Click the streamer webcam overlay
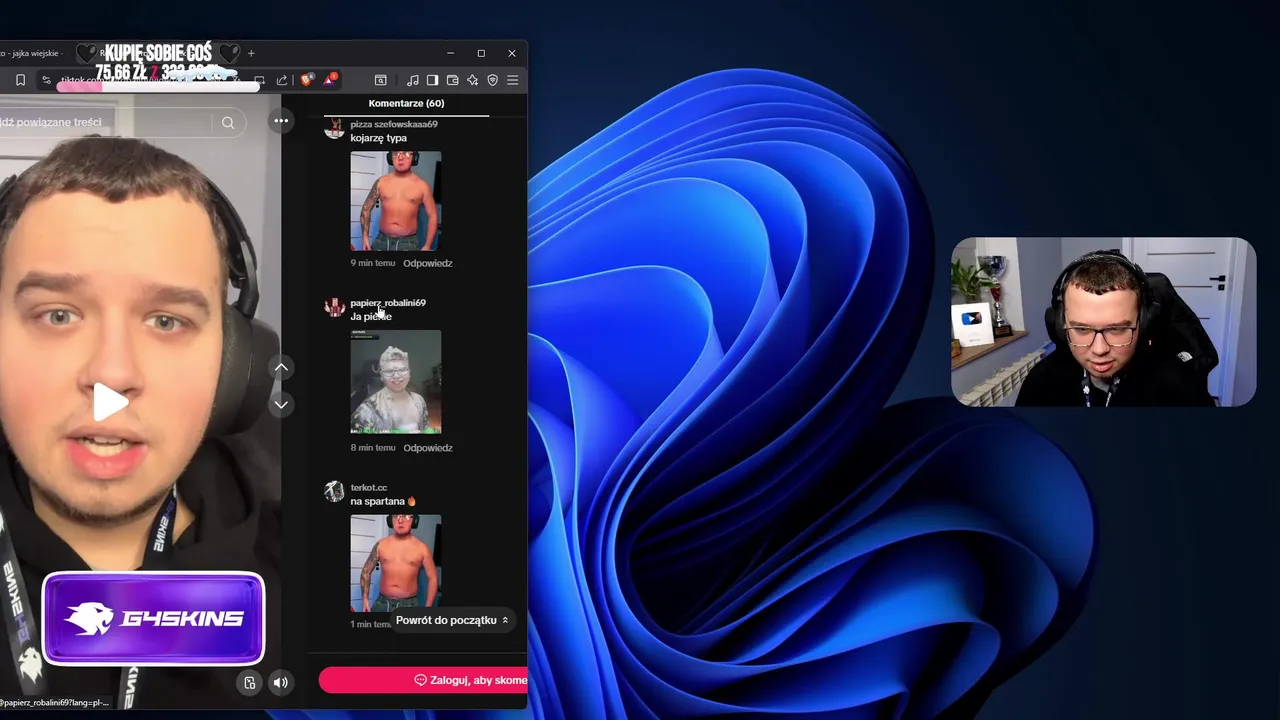 [1103, 322]
